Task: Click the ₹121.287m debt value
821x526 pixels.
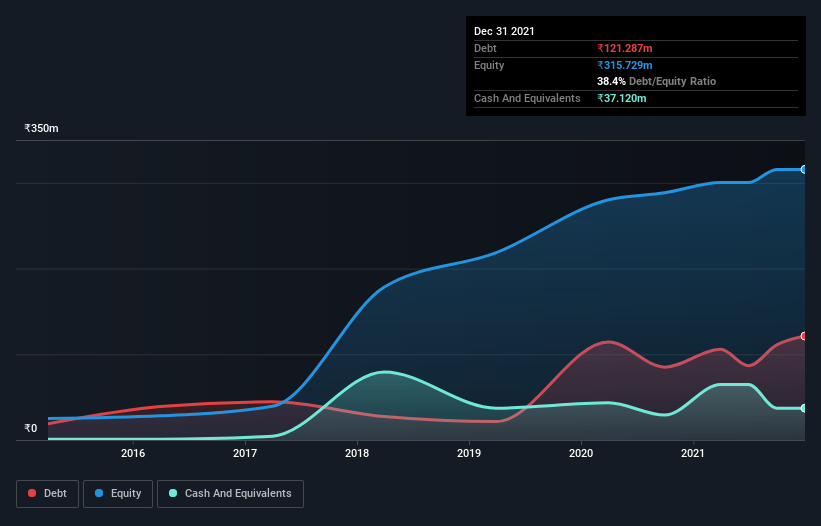Action: pyautogui.click(x=625, y=48)
